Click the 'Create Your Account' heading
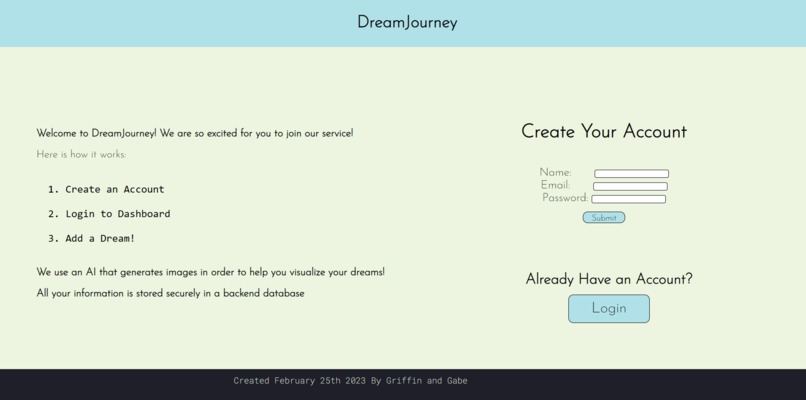 pyautogui.click(x=604, y=132)
